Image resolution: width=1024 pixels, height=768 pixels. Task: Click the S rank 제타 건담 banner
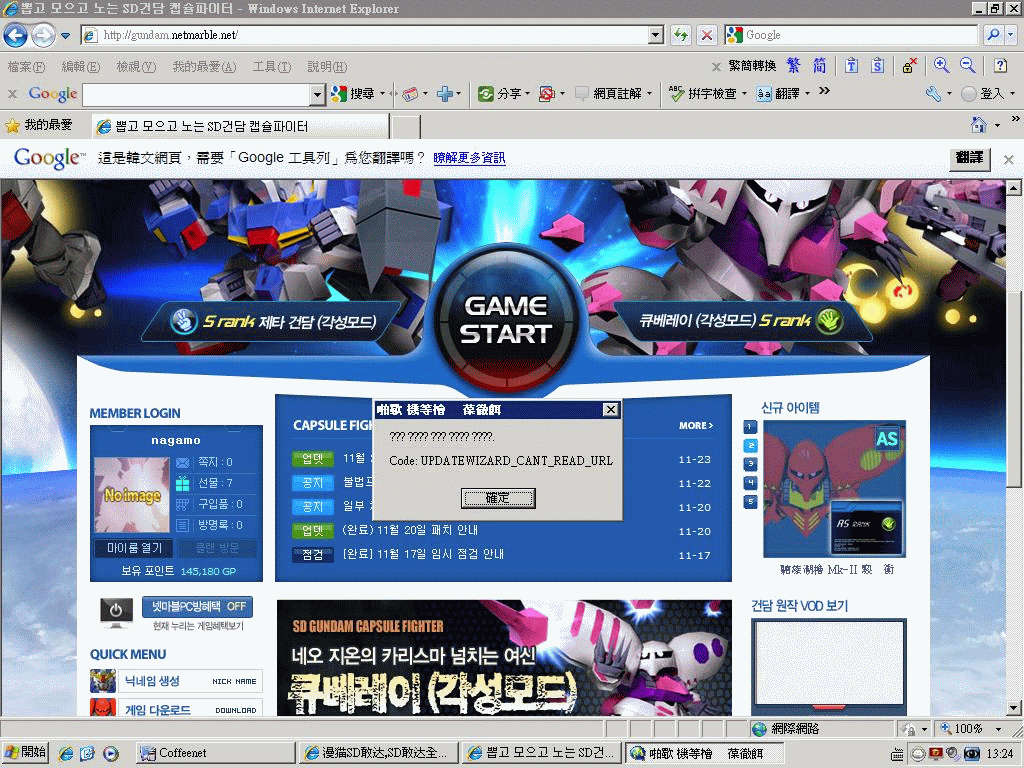(x=273, y=321)
